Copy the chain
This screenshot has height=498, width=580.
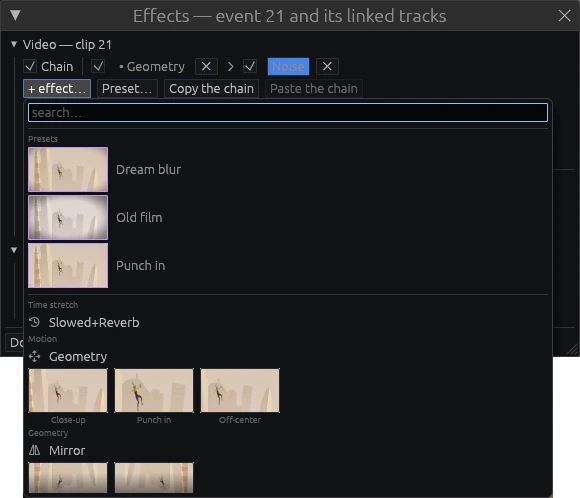click(211, 89)
